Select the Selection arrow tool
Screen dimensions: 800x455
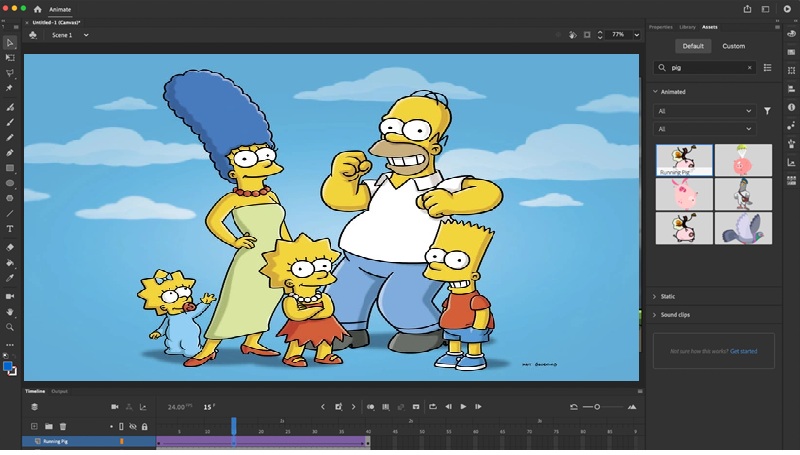click(x=10, y=42)
